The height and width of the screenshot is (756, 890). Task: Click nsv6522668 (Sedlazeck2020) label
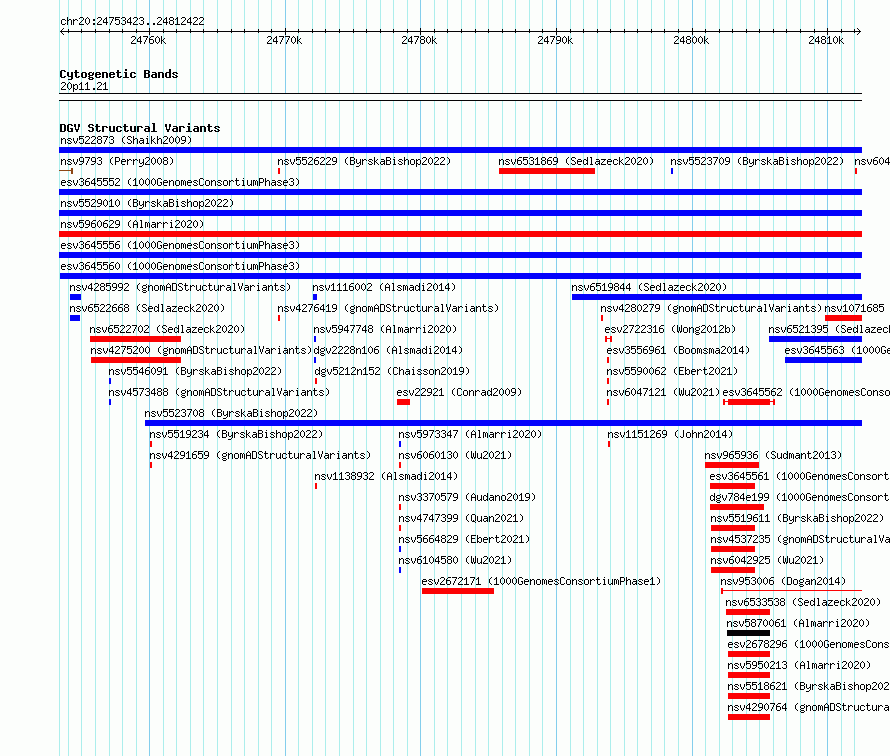pyautogui.click(x=147, y=308)
